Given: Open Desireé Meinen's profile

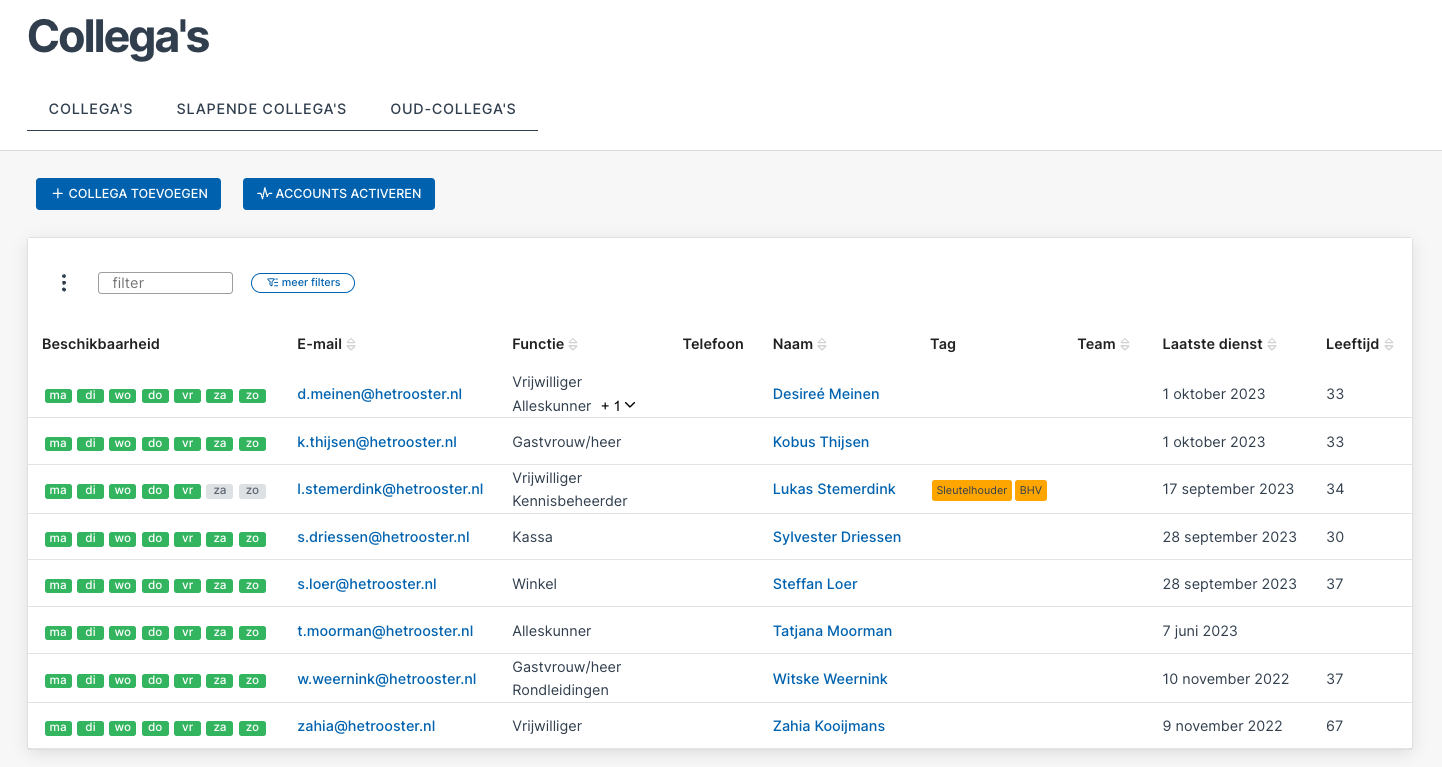Looking at the screenshot, I should (826, 394).
